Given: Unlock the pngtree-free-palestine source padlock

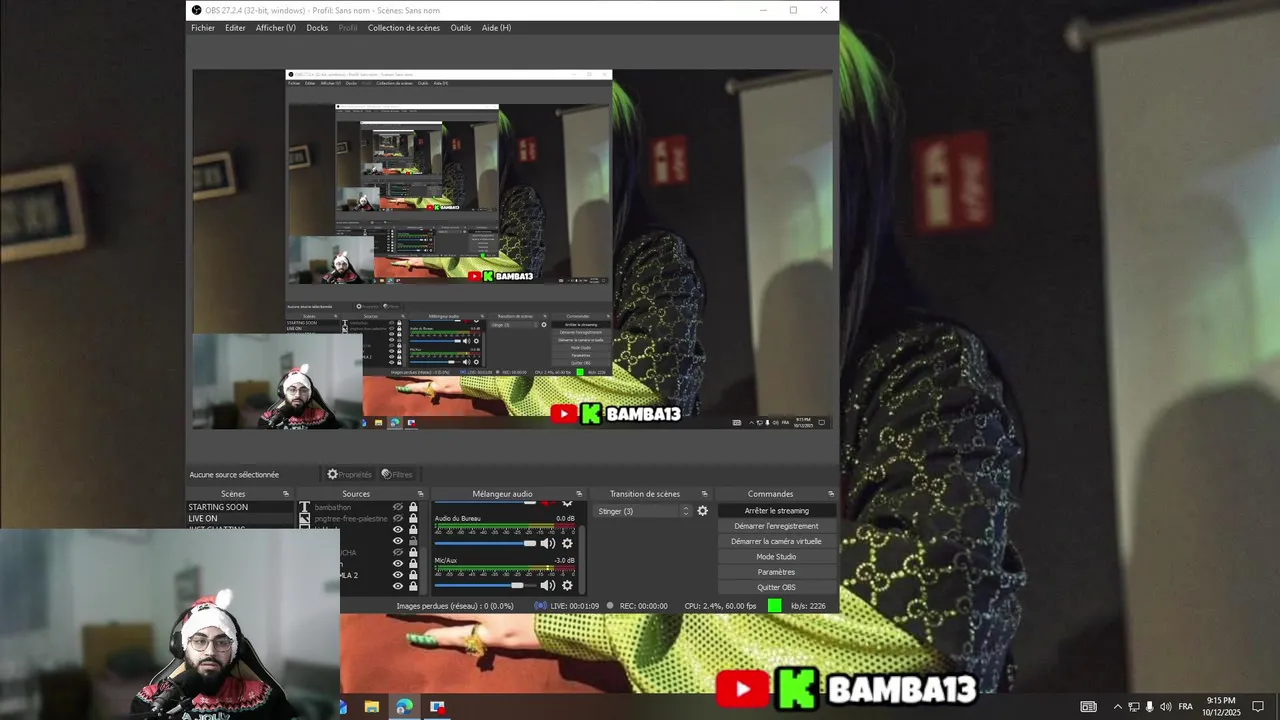Looking at the screenshot, I should coord(413,519).
